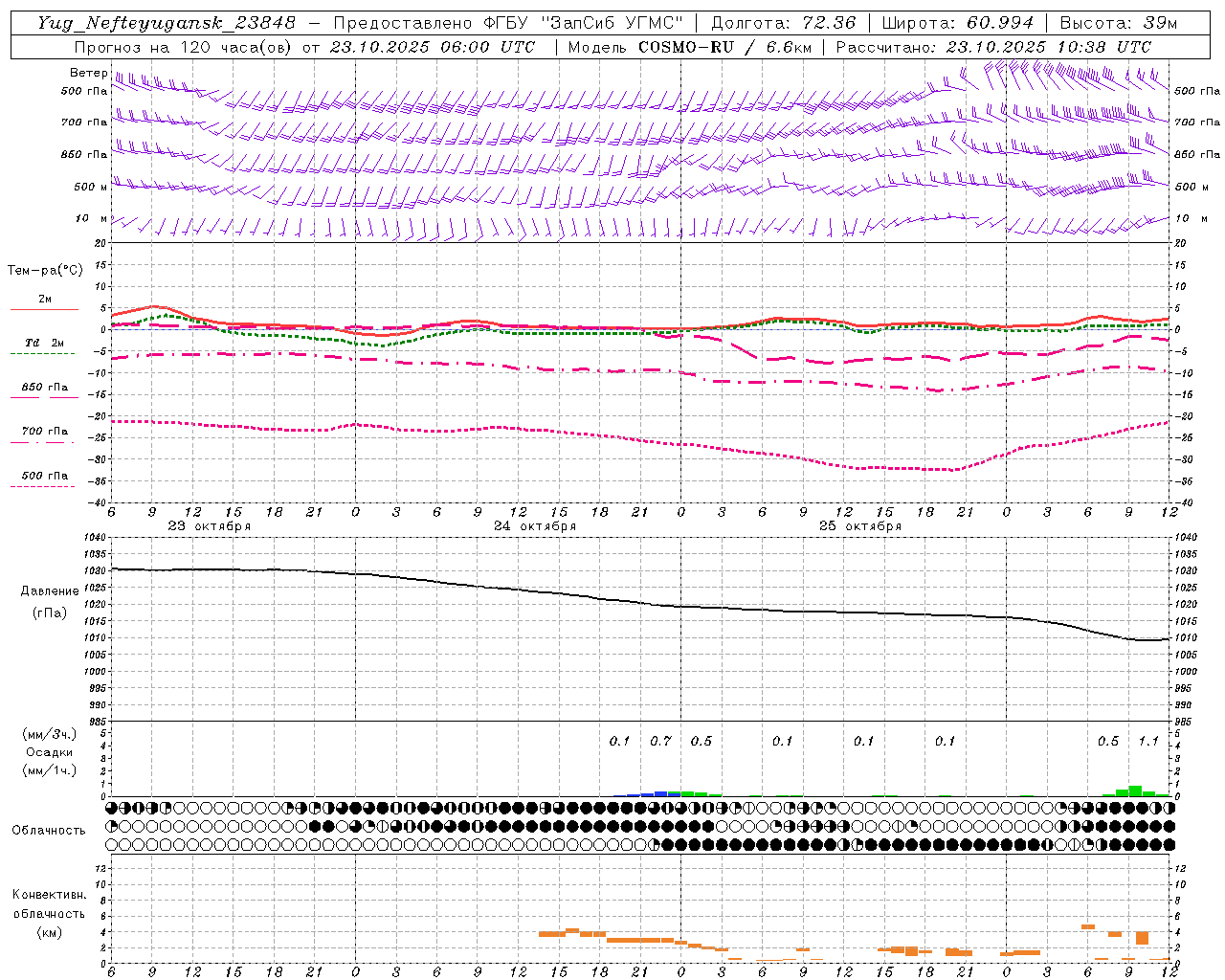Click the 25 октября date label
This screenshot has width=1225, height=980.
coord(860,526)
